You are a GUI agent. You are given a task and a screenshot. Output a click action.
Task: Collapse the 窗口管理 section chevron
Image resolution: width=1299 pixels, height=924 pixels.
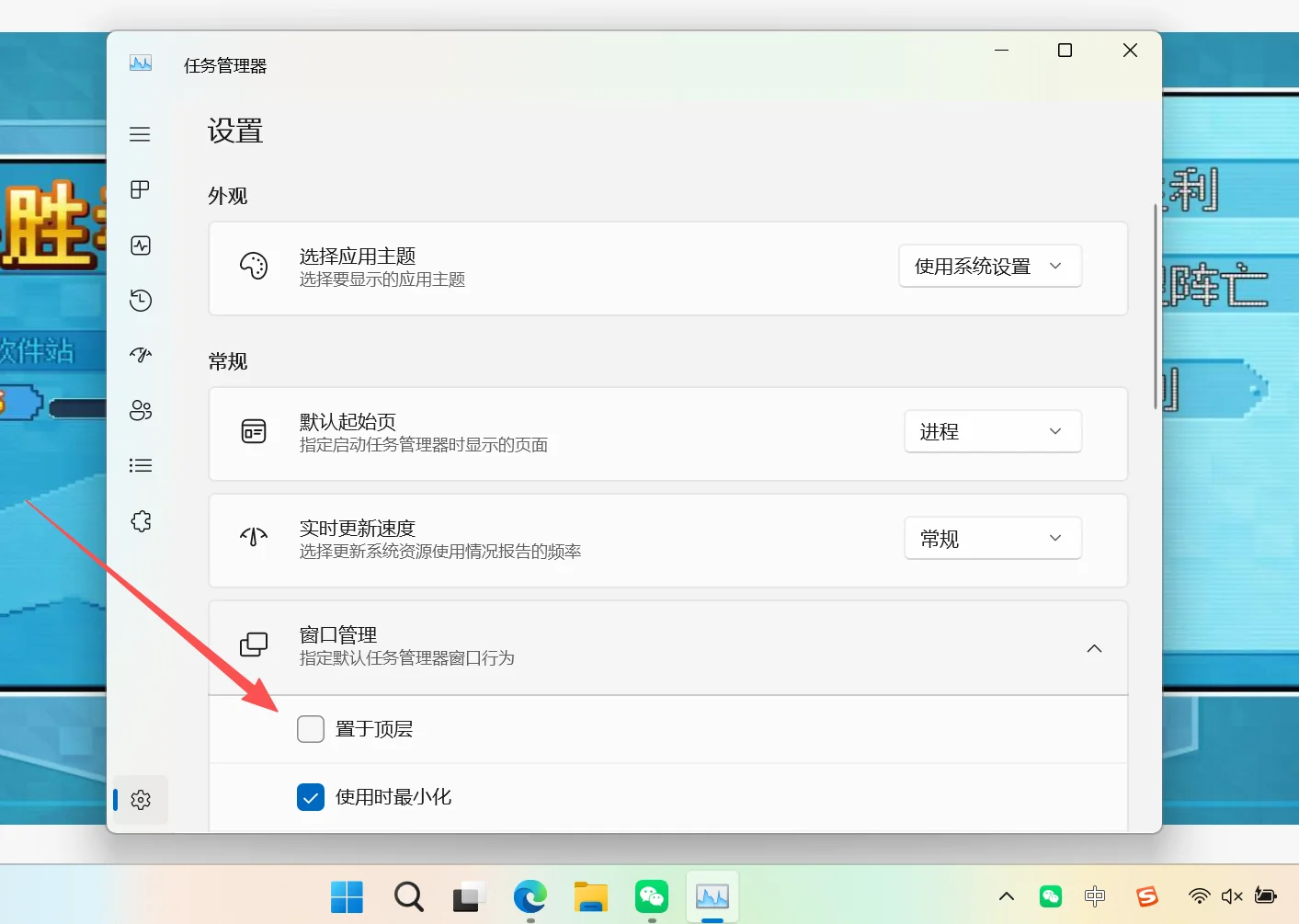(1094, 648)
